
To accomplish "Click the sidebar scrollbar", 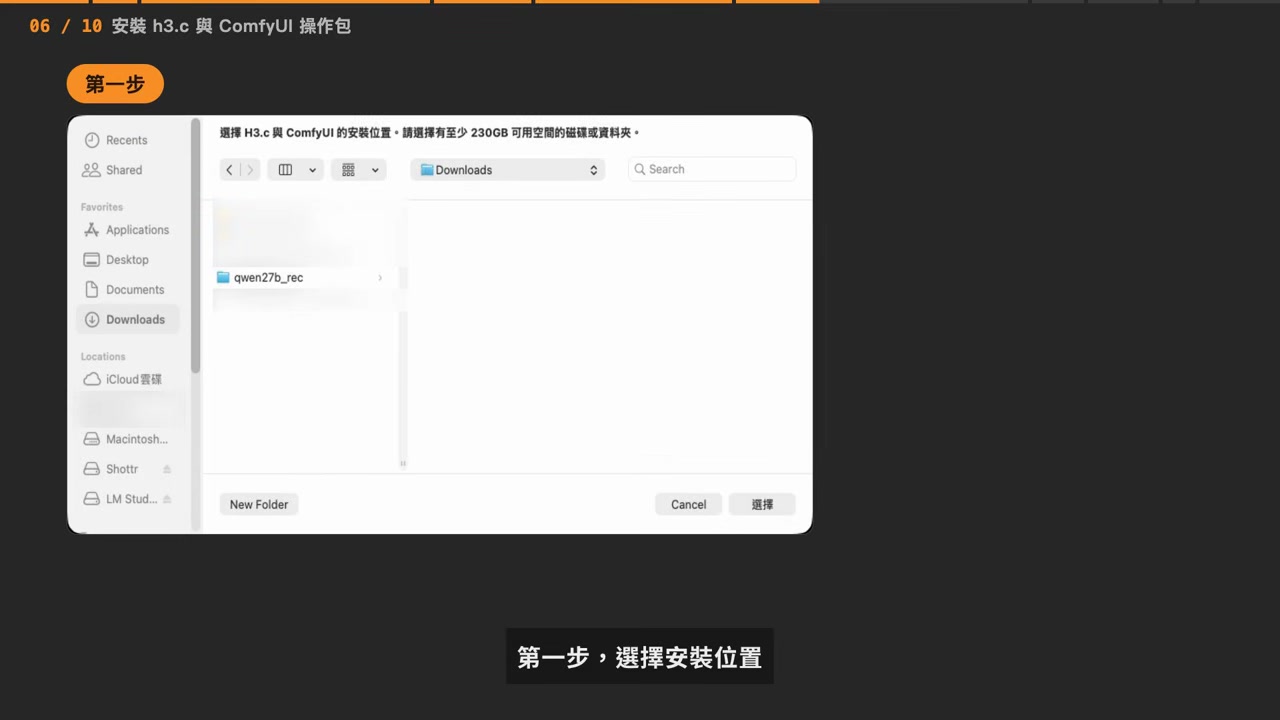I will [x=196, y=246].
